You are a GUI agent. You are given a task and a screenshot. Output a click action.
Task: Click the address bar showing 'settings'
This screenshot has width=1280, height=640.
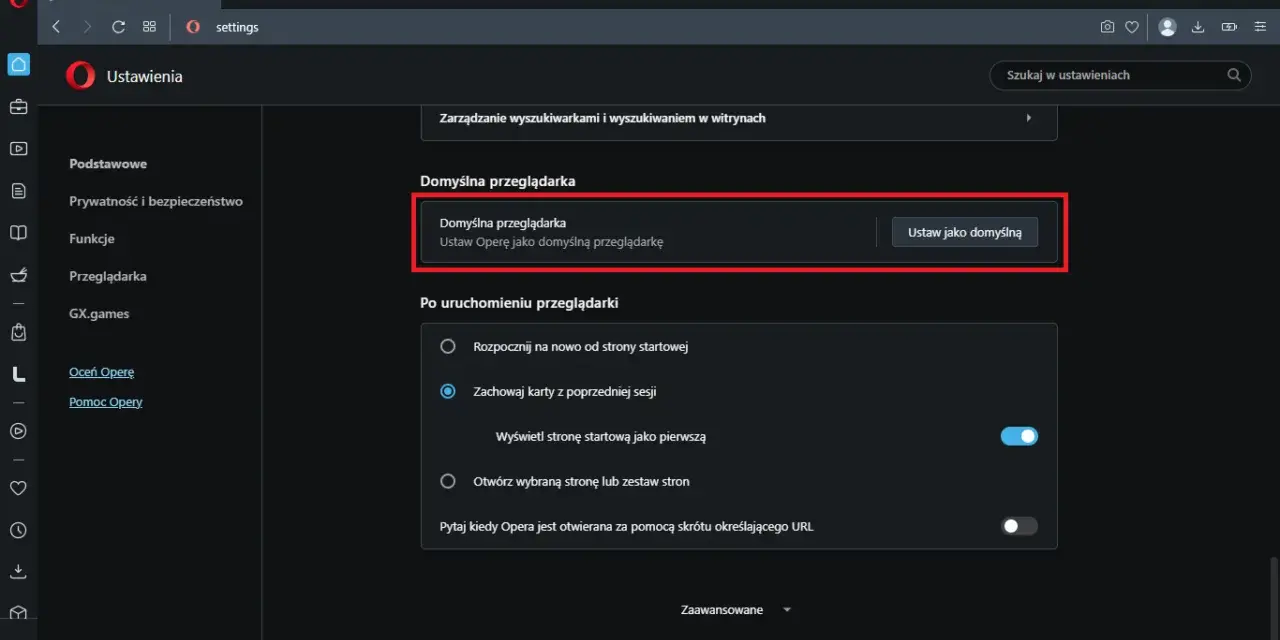click(x=237, y=27)
